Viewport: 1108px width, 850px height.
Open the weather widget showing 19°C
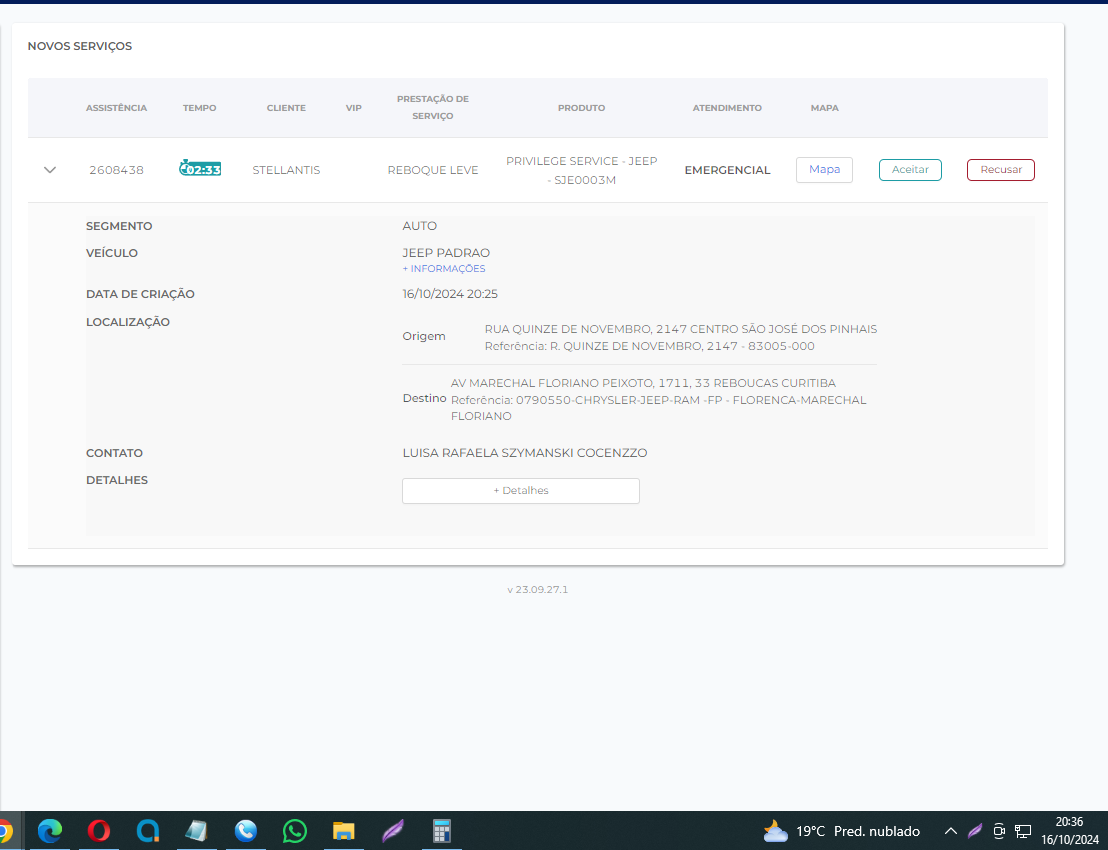[841, 831]
